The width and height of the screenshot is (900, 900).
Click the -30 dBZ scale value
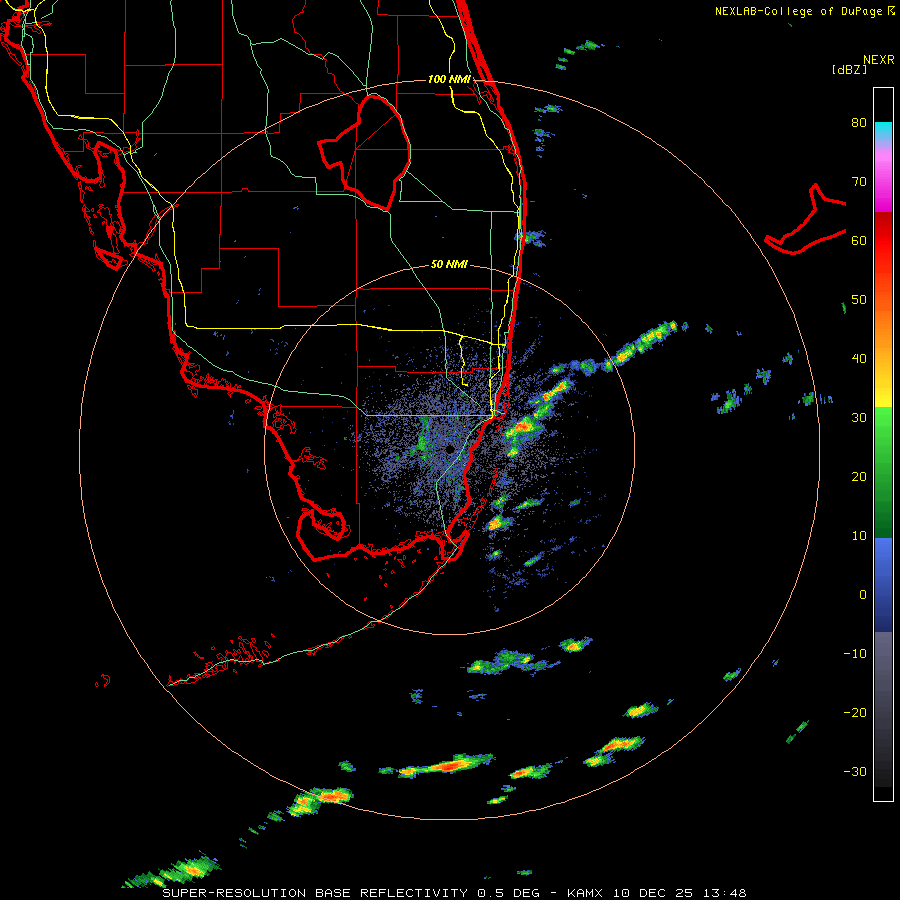click(855, 771)
